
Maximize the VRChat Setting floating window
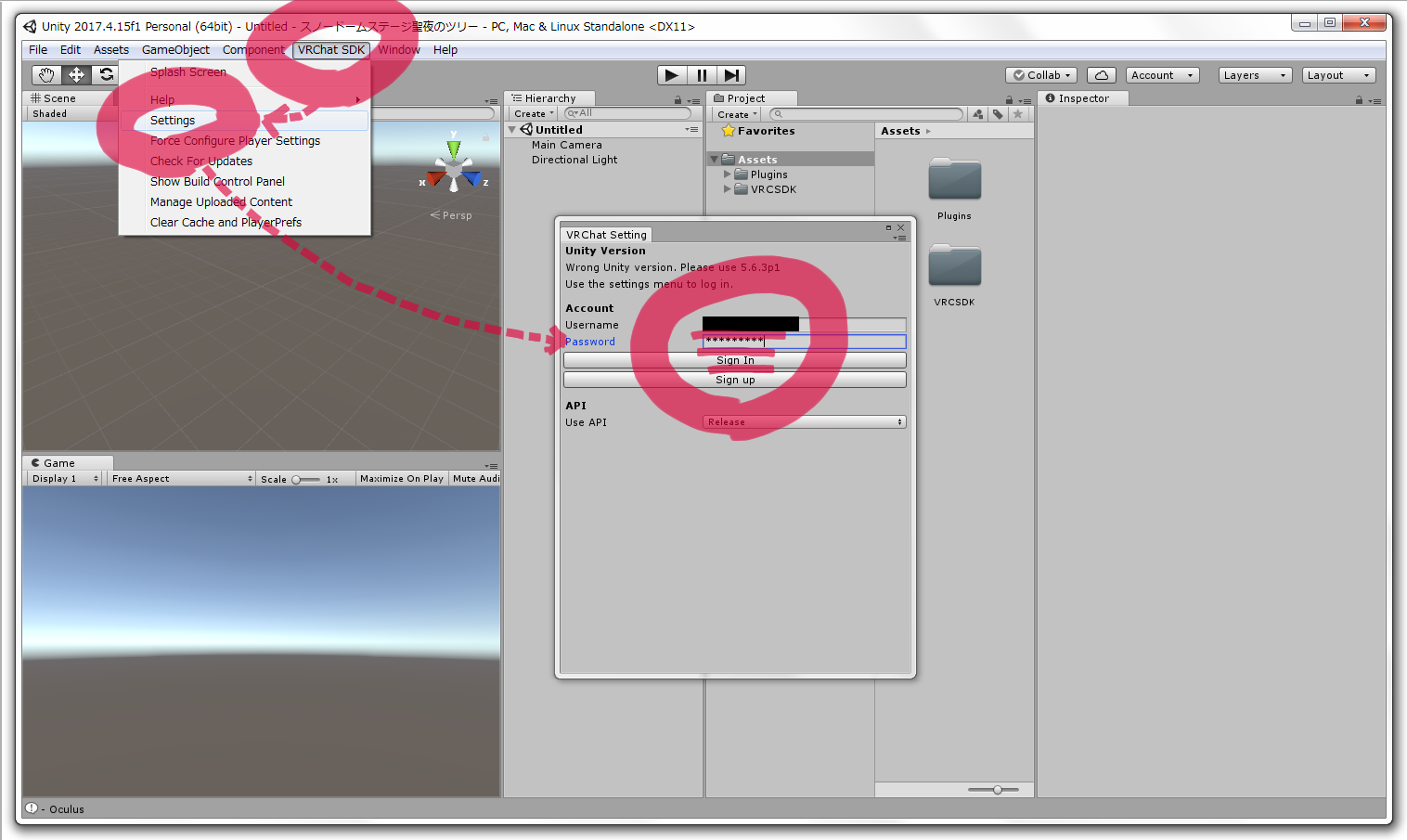888,227
